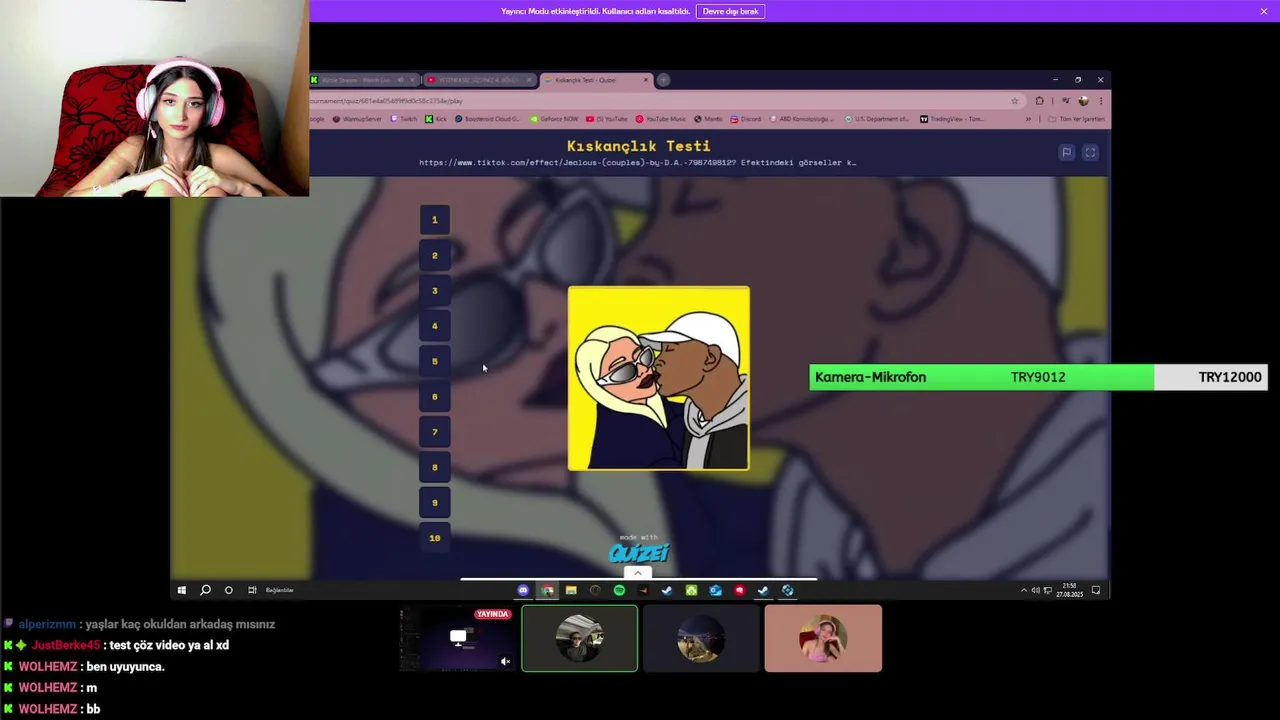This screenshot has width=1280, height=720.
Task: Click Devre dışı bırak in the top banner
Action: tap(730, 11)
